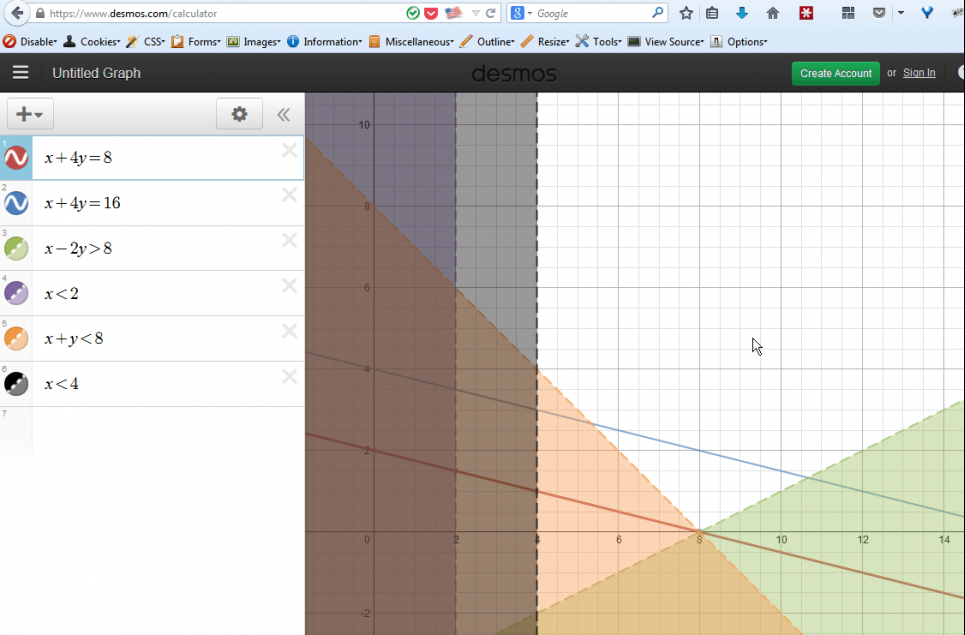The height and width of the screenshot is (635, 965).
Task: Open the graph settings gear
Action: (x=239, y=114)
